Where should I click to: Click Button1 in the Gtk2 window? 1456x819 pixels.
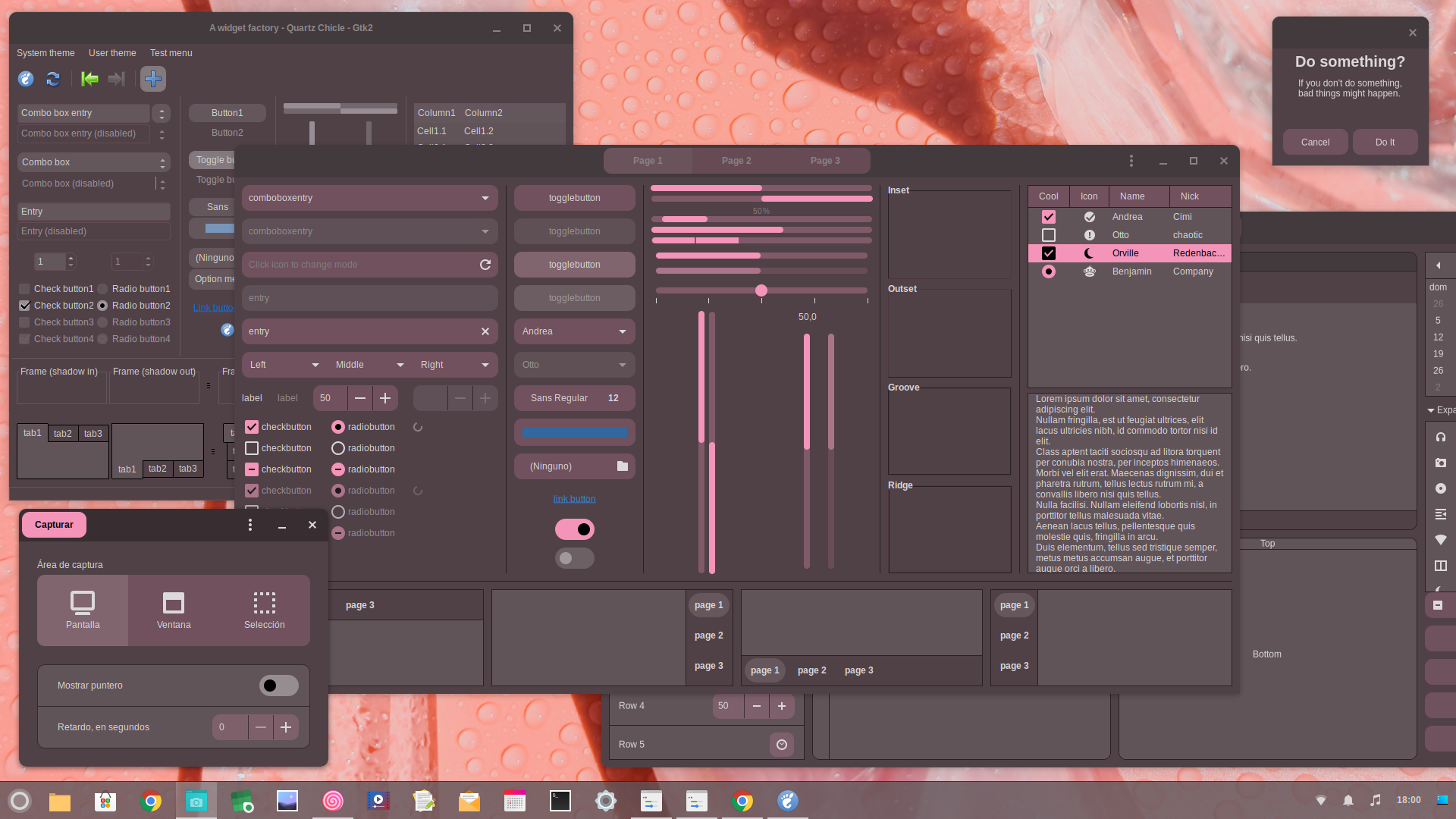[x=227, y=113]
